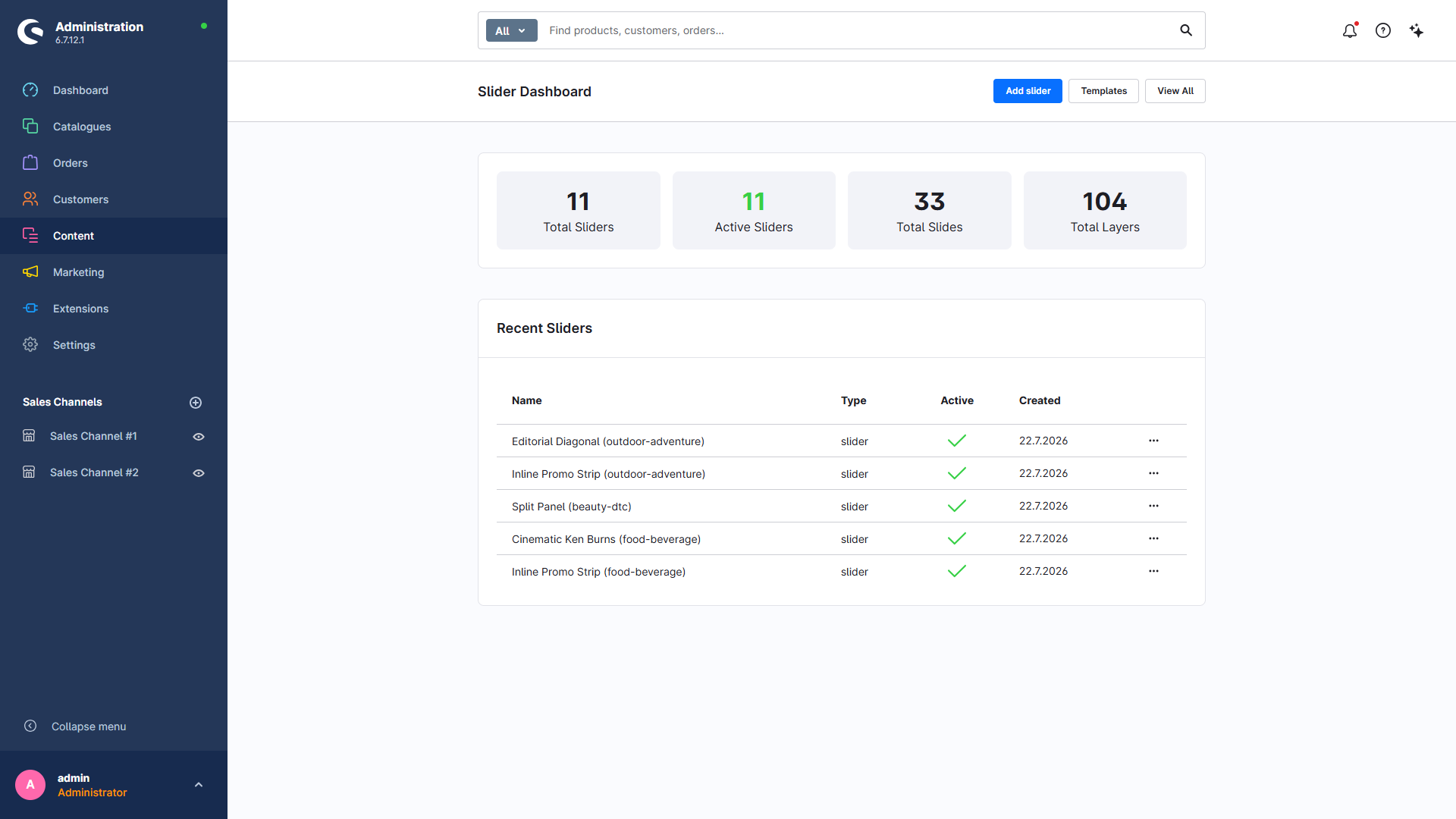Click the View All button
This screenshot has height=819, width=1456.
(1175, 91)
